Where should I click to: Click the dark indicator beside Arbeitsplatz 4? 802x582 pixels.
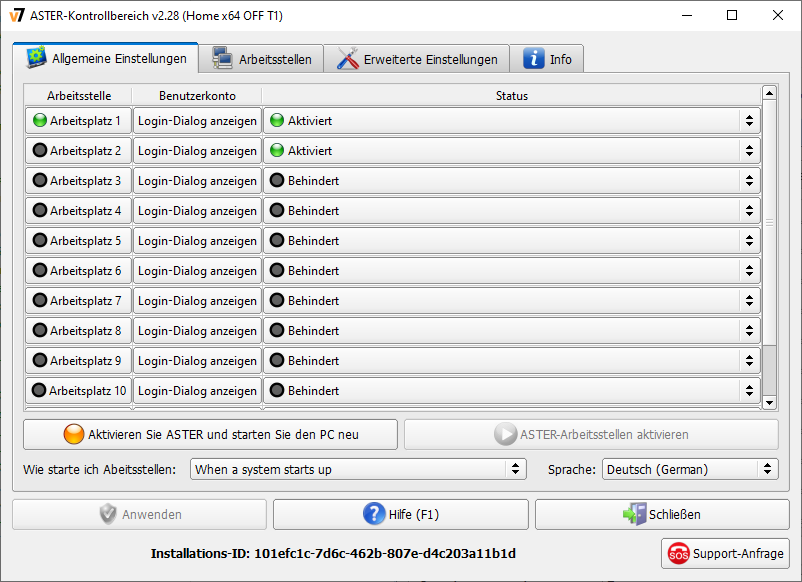pyautogui.click(x=39, y=210)
